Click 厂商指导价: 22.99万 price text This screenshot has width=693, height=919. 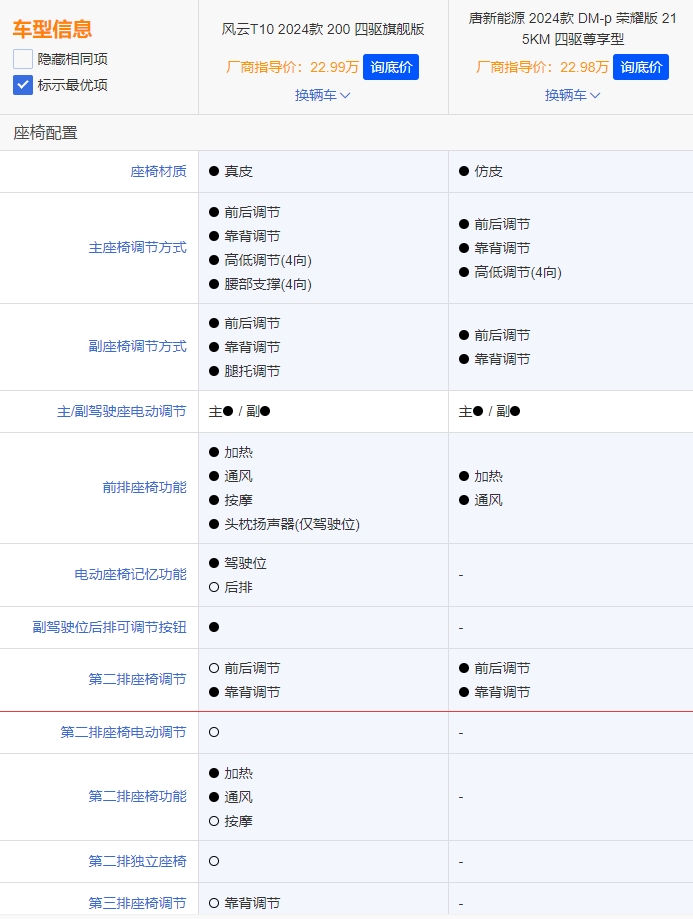click(x=292, y=67)
